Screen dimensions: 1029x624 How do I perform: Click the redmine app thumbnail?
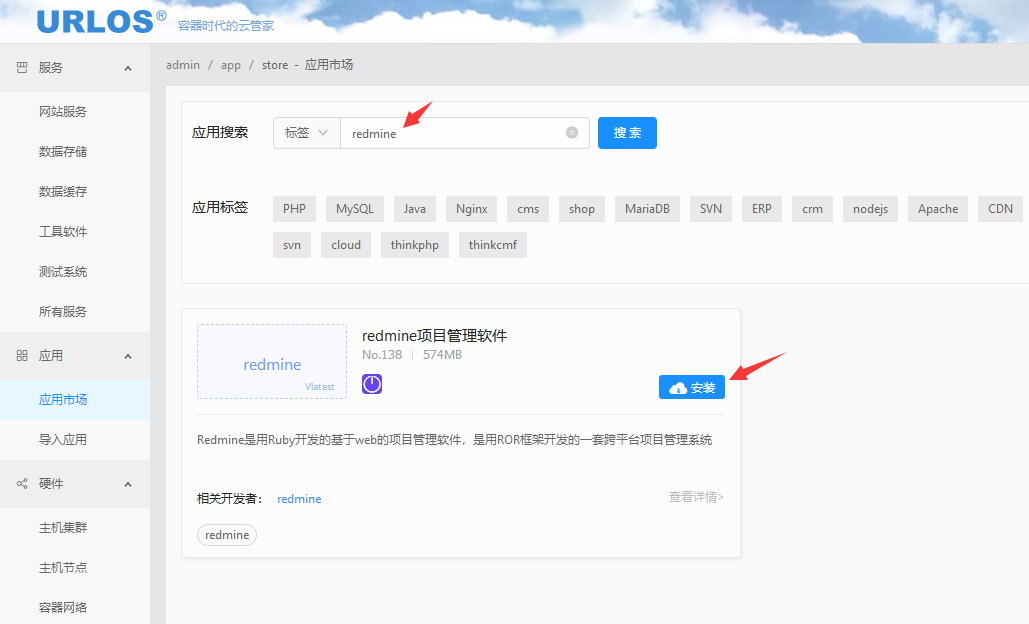click(x=272, y=362)
